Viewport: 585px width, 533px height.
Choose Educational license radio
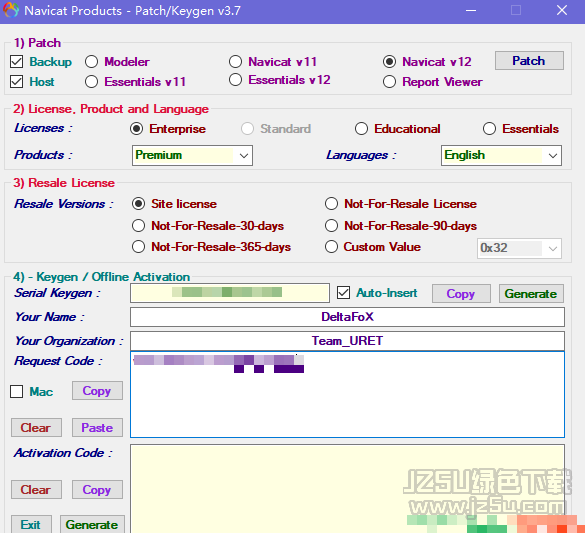click(361, 129)
